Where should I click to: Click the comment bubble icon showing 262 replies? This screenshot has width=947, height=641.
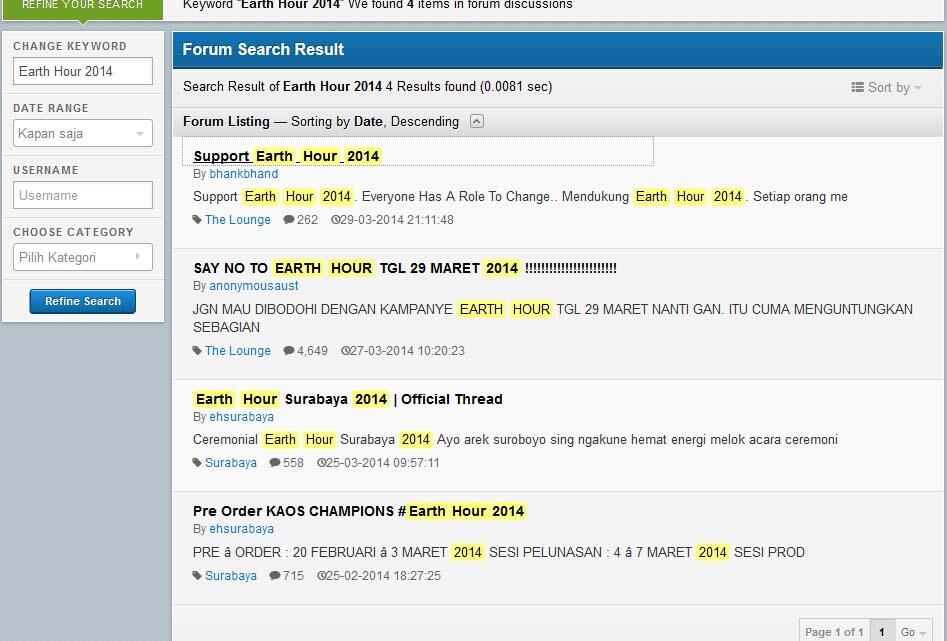click(x=291, y=219)
